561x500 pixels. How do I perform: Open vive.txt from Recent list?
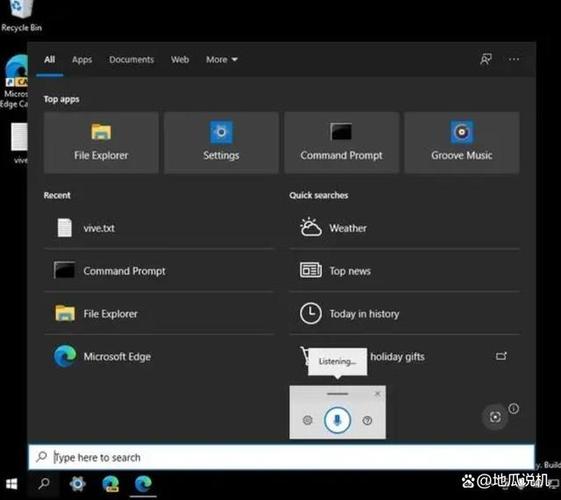coord(158,228)
